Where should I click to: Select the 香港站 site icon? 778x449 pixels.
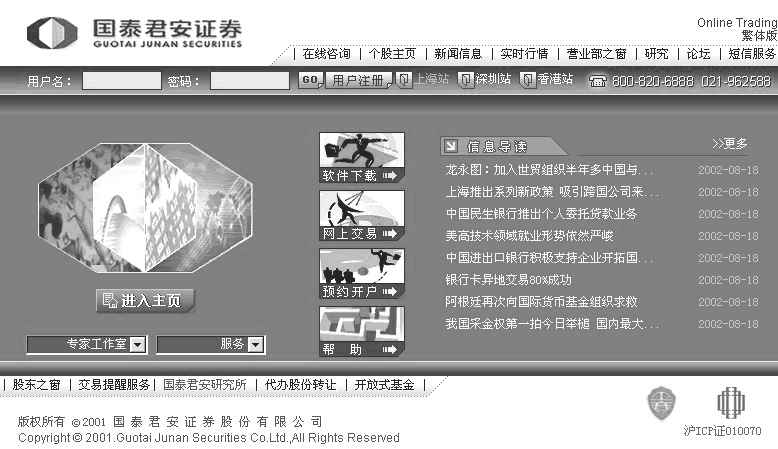528,80
